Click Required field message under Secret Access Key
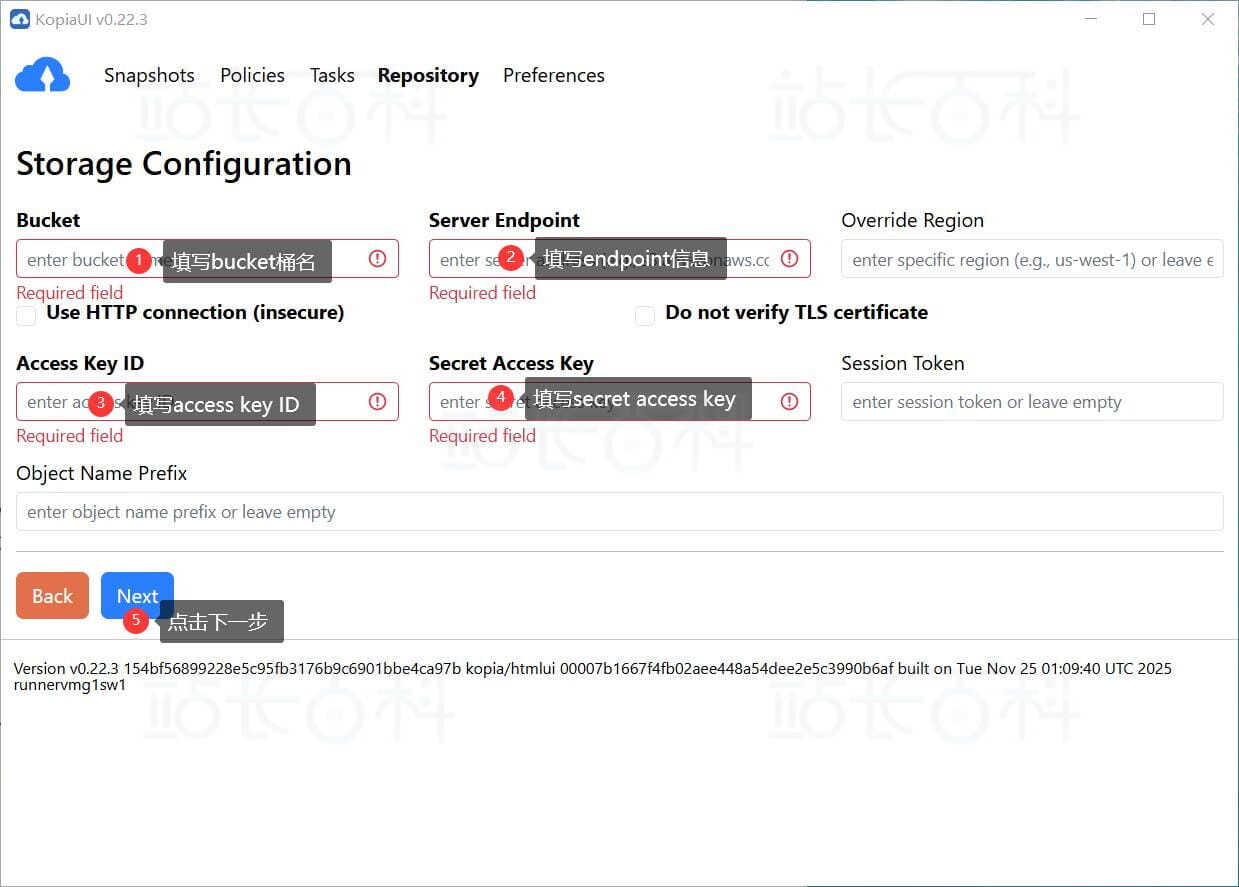The height and width of the screenshot is (887, 1239). coord(482,436)
